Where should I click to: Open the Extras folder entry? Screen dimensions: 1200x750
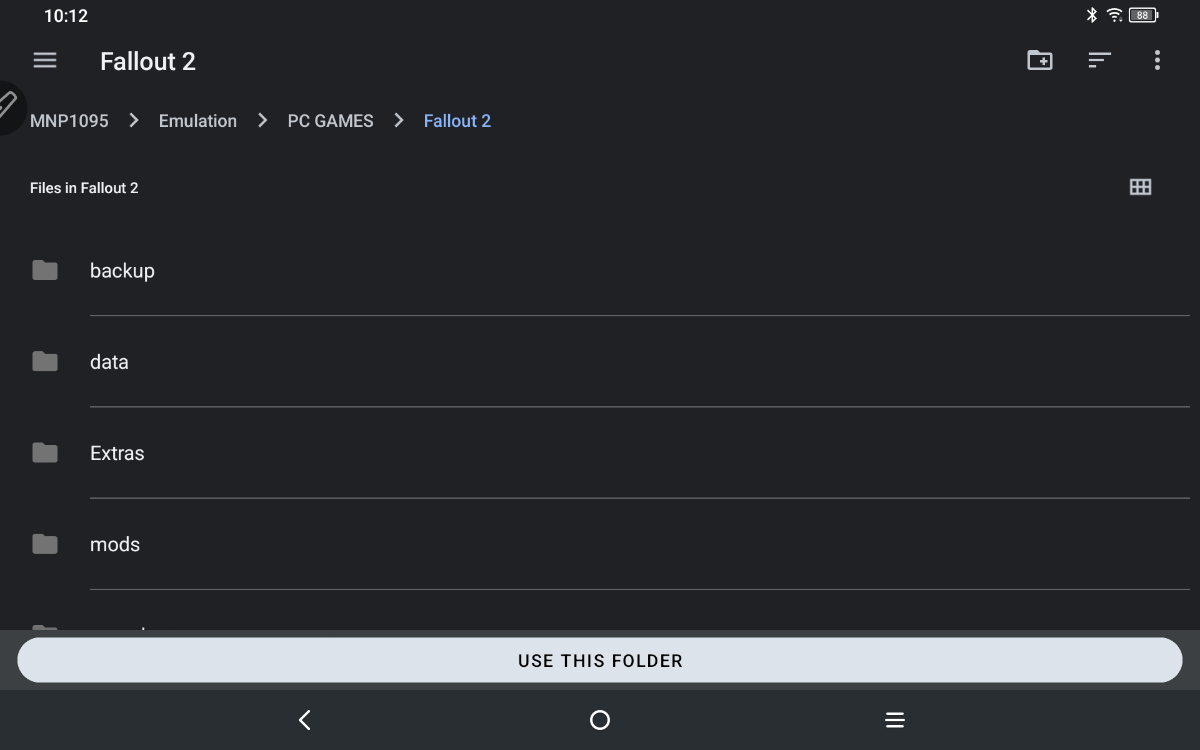point(117,452)
